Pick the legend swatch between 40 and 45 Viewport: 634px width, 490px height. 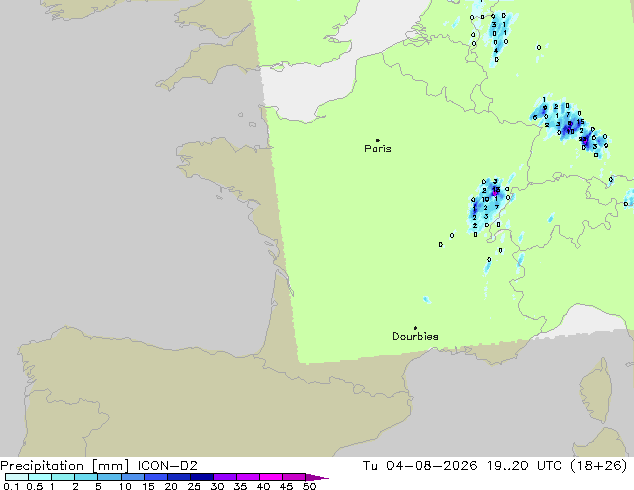tap(271, 477)
